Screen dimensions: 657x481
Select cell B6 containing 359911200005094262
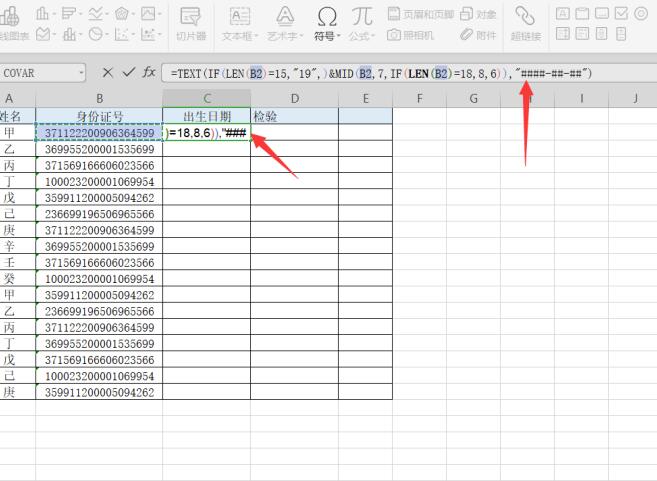[x=99, y=198]
